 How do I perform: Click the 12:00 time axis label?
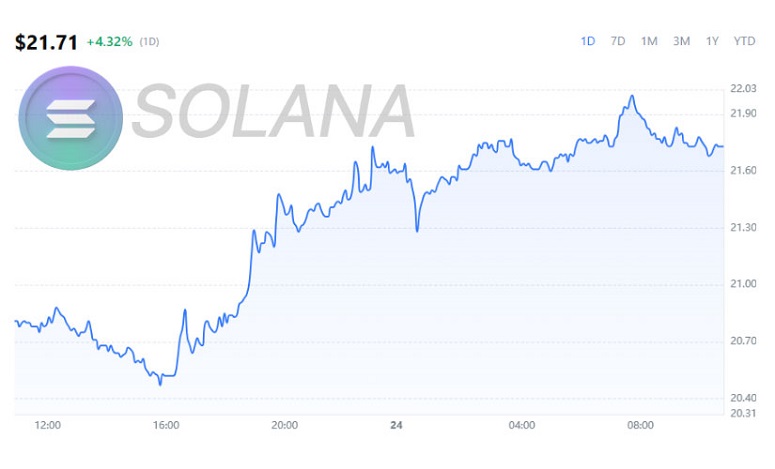47,425
